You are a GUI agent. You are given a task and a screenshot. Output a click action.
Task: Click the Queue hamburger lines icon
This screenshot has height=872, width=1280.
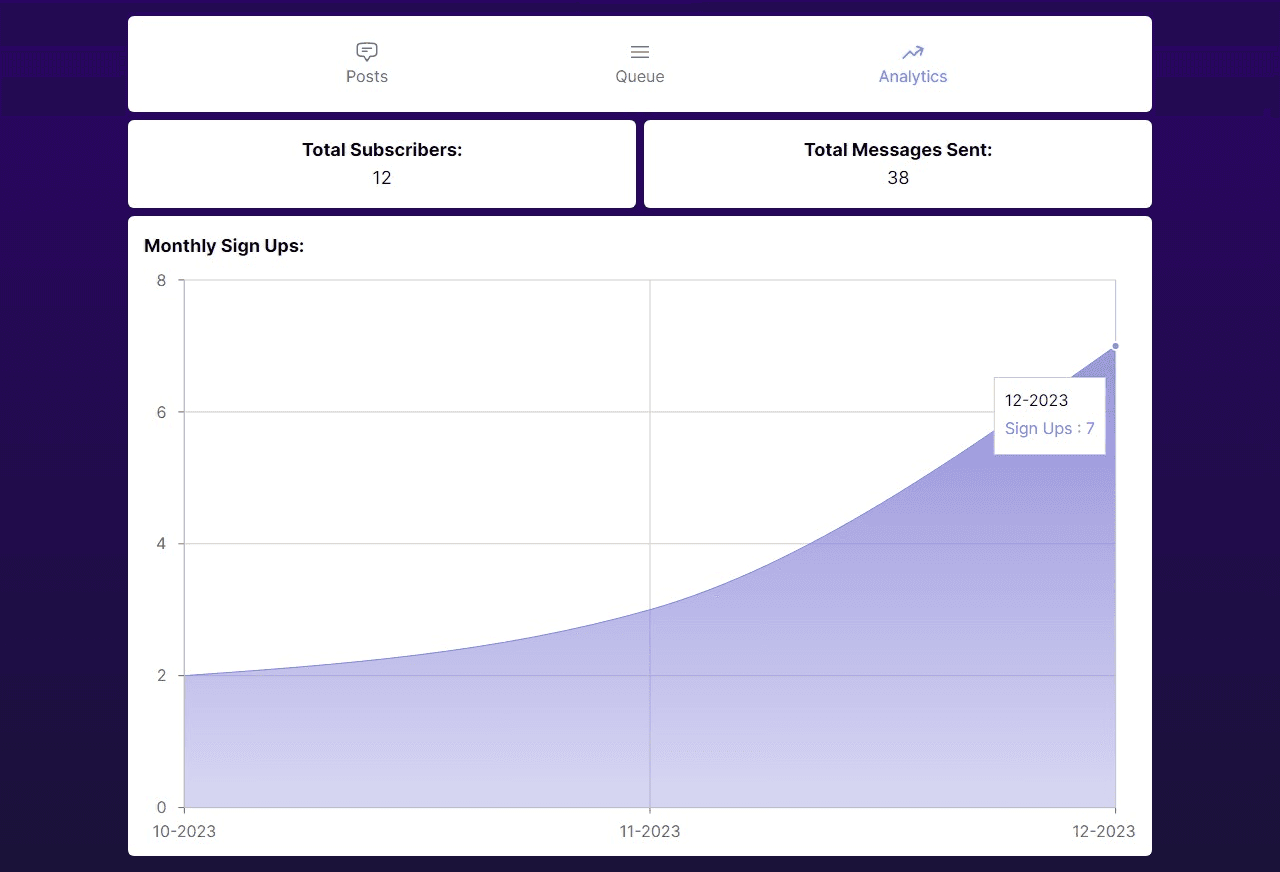[640, 52]
